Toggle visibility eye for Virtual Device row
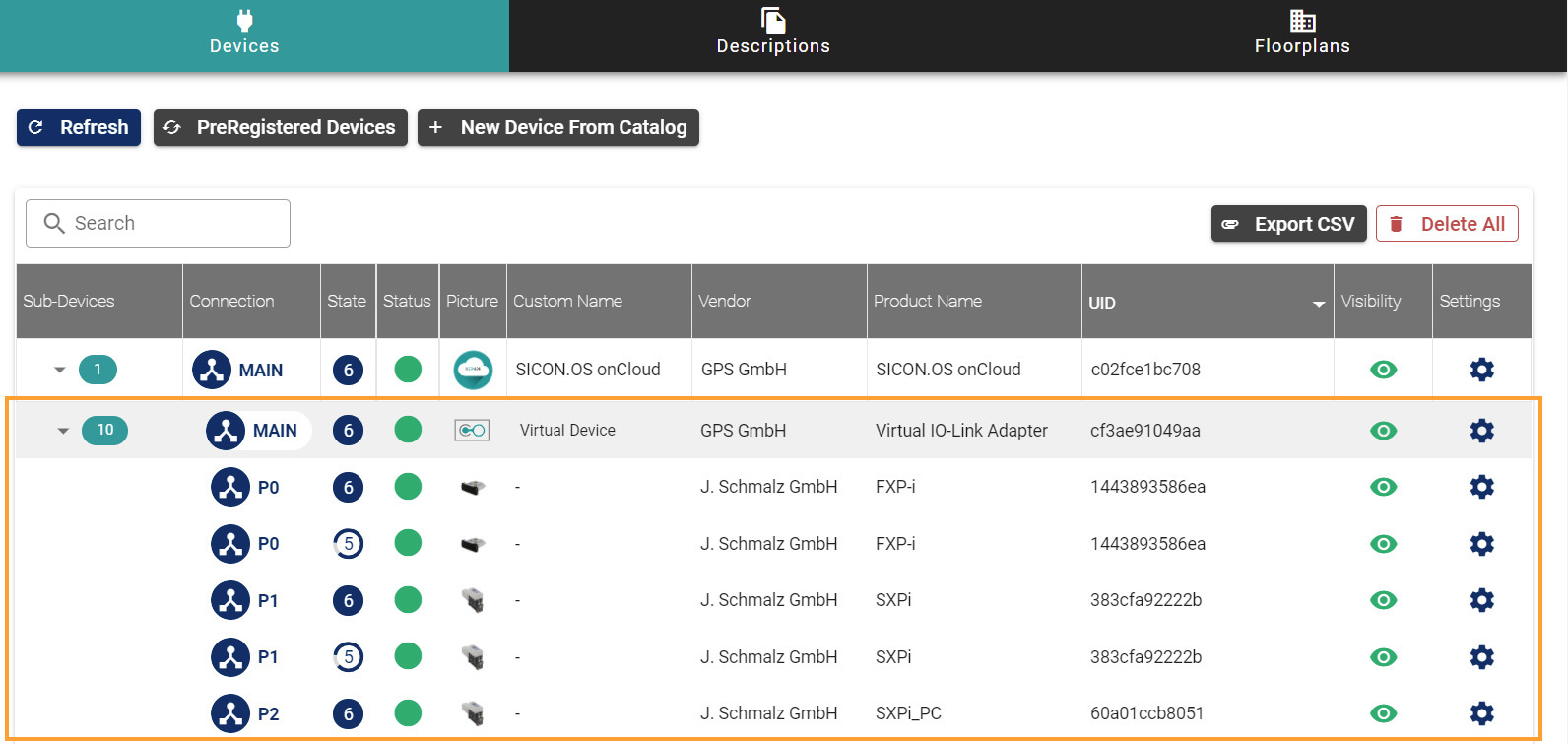This screenshot has height=744, width=1568. pos(1383,431)
